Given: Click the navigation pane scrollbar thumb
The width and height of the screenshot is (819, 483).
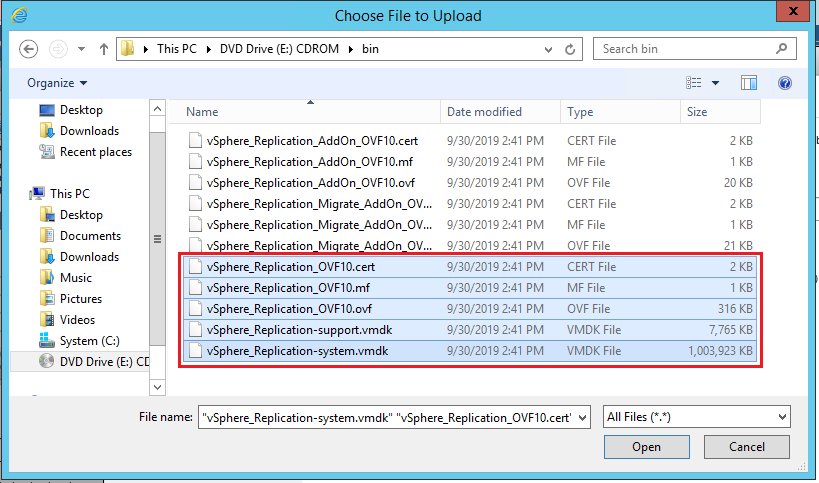Looking at the screenshot, I should pyautogui.click(x=157, y=238).
